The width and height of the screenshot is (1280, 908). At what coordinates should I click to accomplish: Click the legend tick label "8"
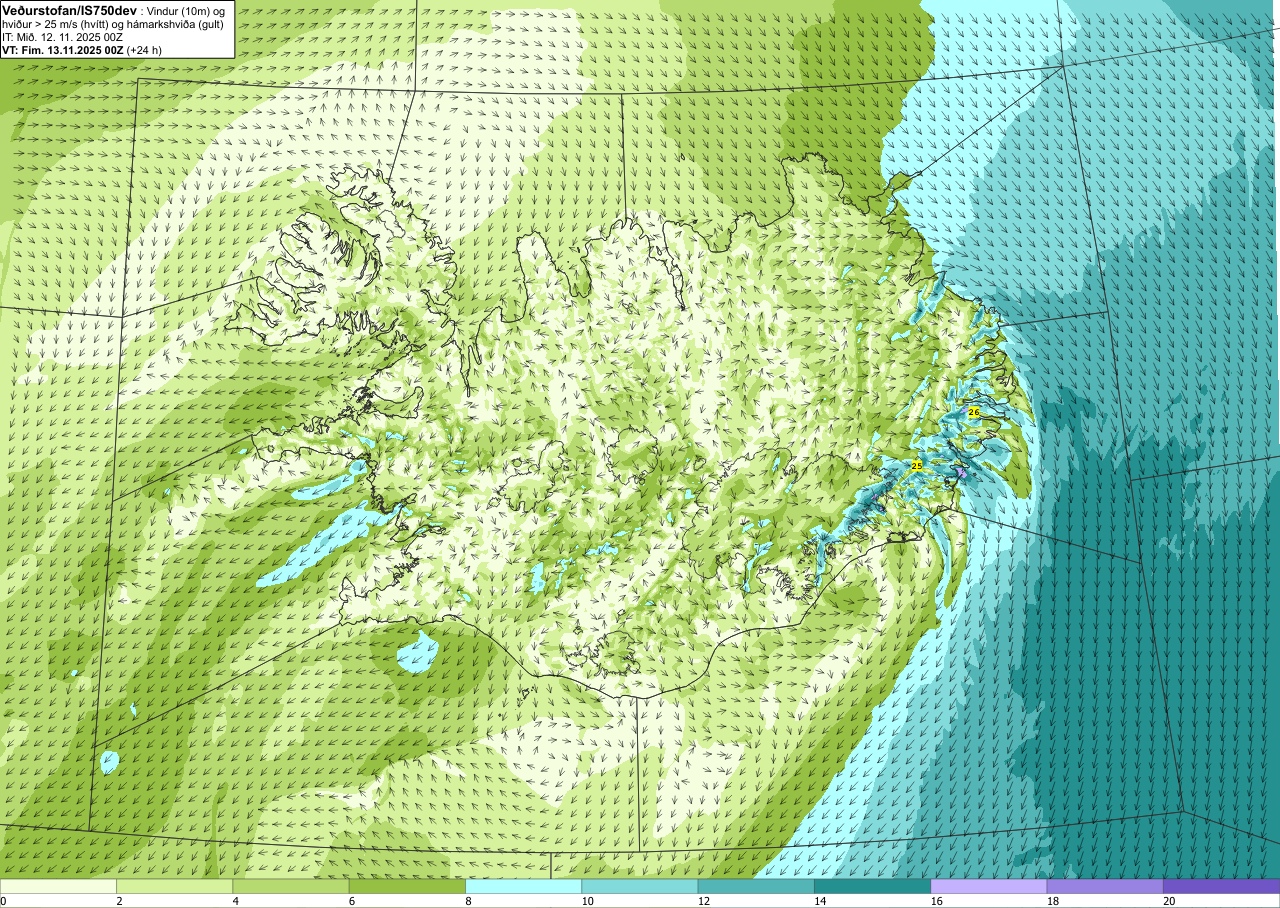(x=468, y=901)
